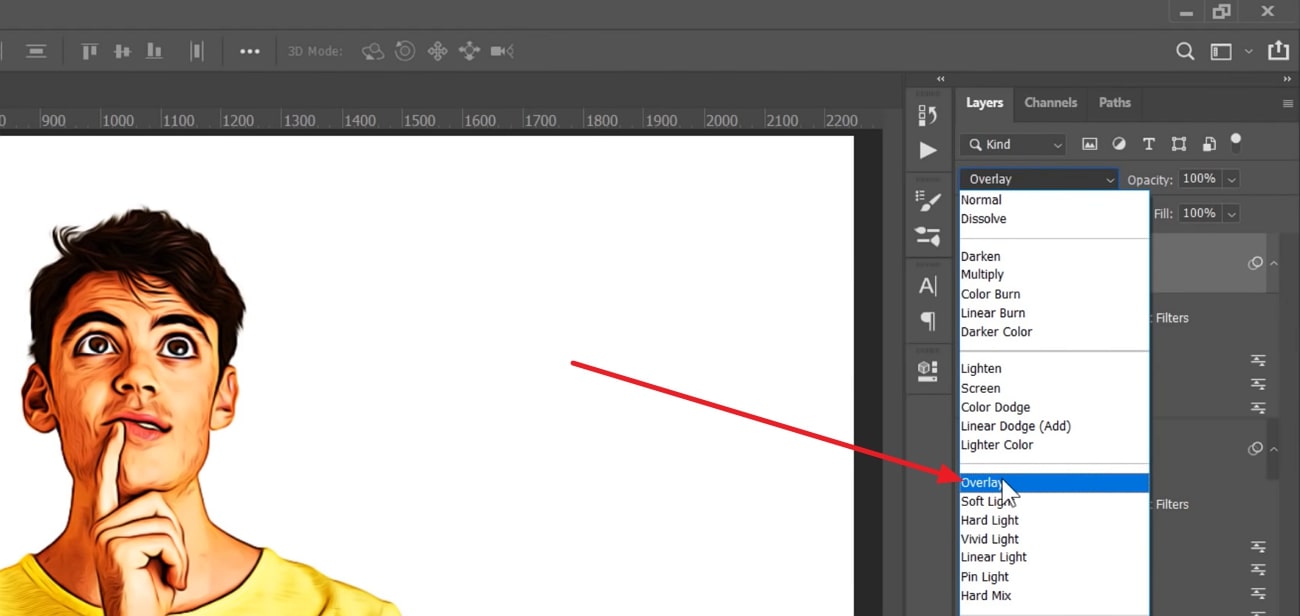
Task: Open the Paths tab
Action: coord(1114,102)
